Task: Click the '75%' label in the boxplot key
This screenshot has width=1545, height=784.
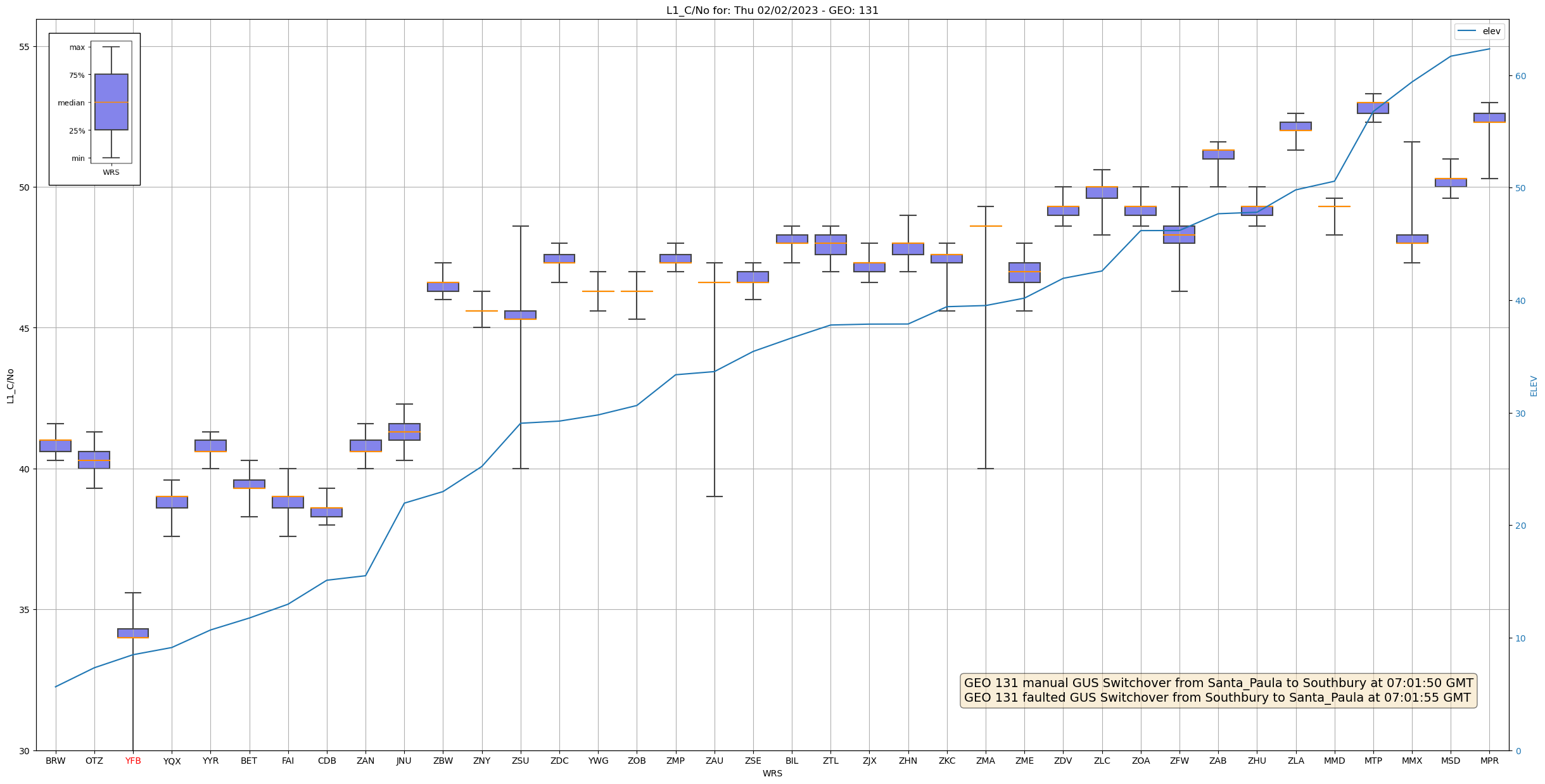Action: pyautogui.click(x=77, y=75)
